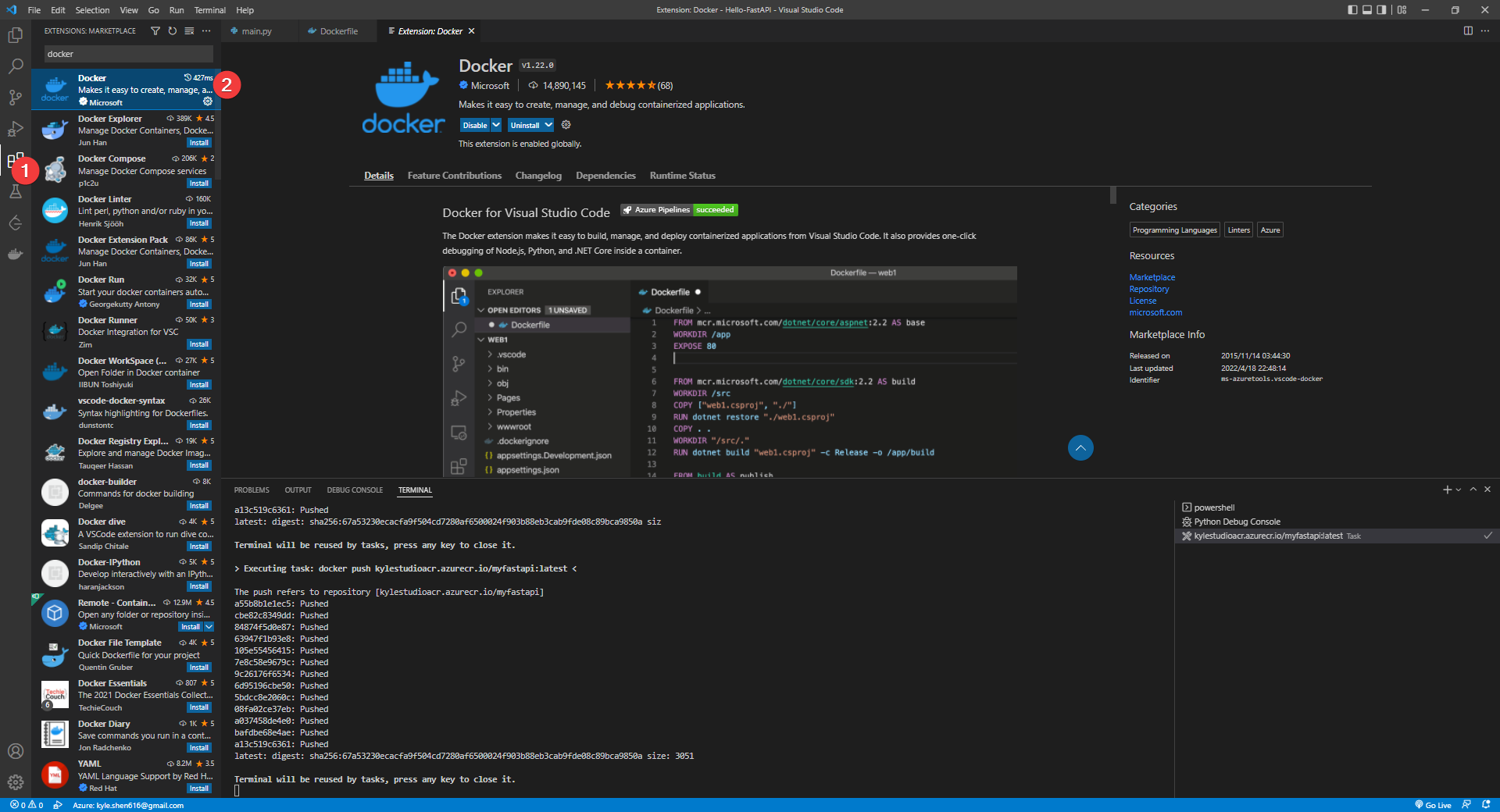Open editor more actions ellipsis
This screenshot has width=1500, height=812.
pyautogui.click(x=1485, y=31)
